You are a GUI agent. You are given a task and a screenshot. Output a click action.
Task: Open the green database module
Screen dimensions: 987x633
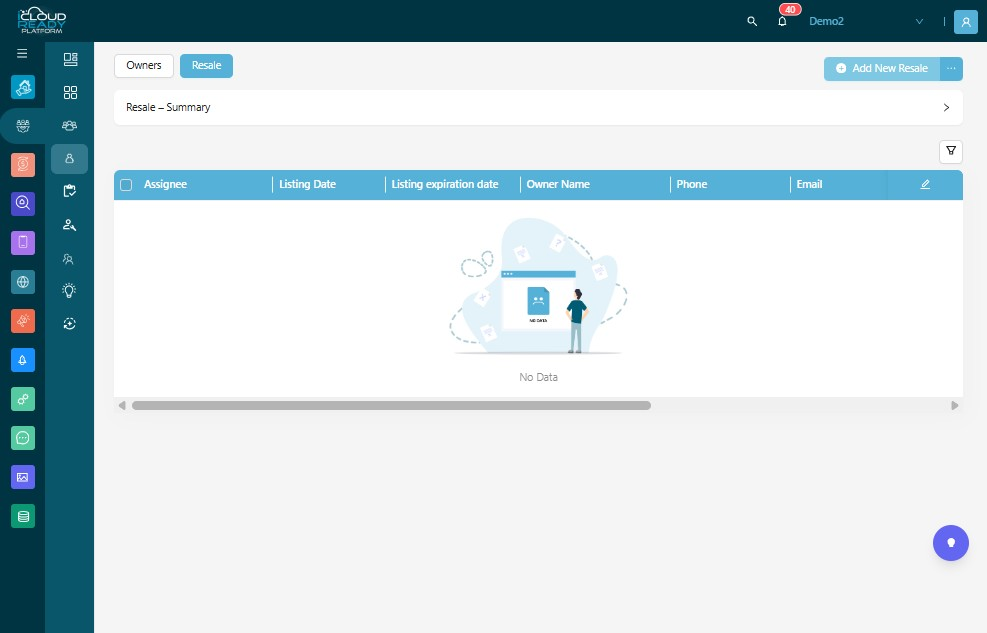pos(23,517)
